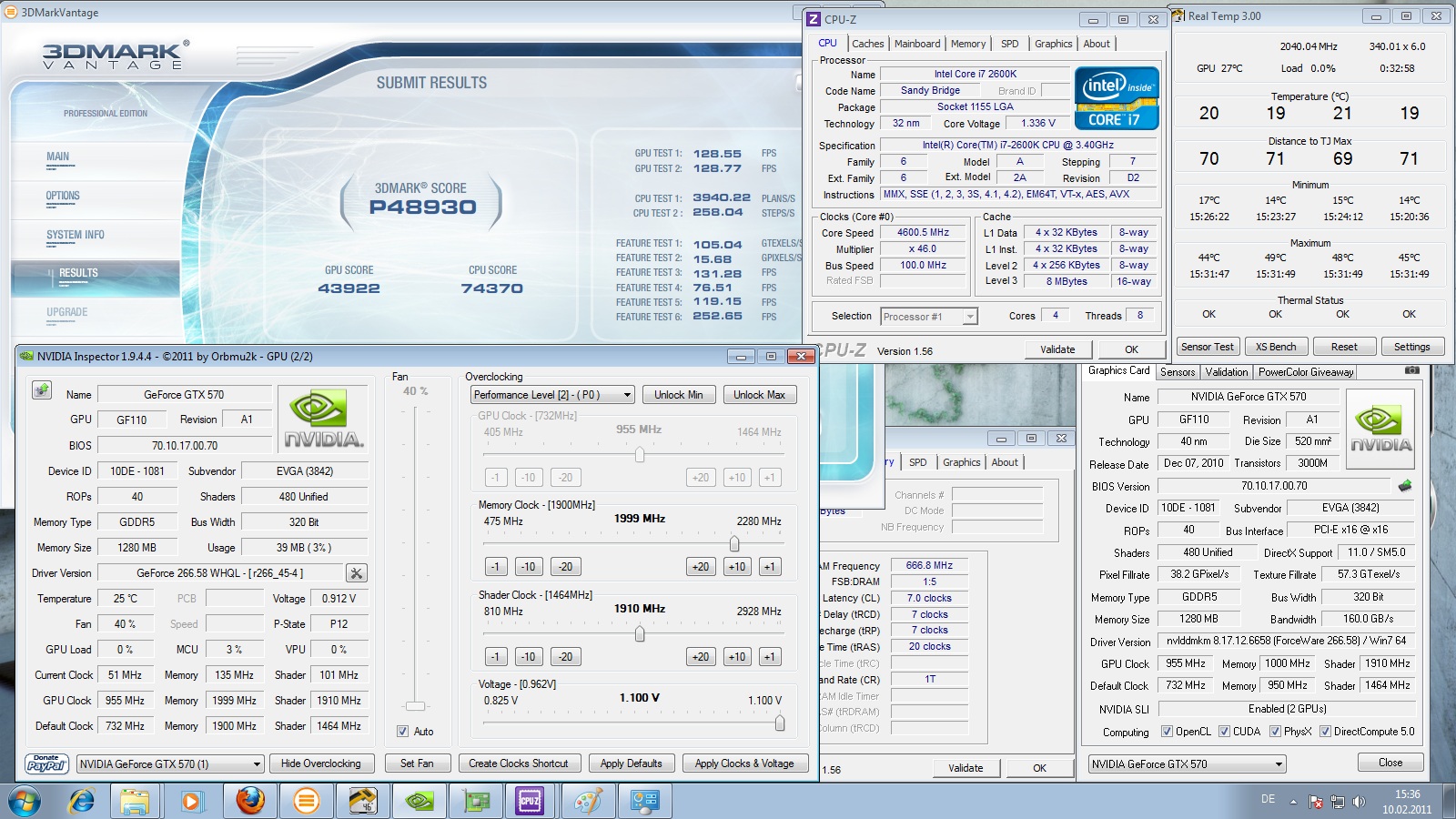Toggle the Auto fan checkbox
This screenshot has width=1456, height=819.
click(x=402, y=732)
